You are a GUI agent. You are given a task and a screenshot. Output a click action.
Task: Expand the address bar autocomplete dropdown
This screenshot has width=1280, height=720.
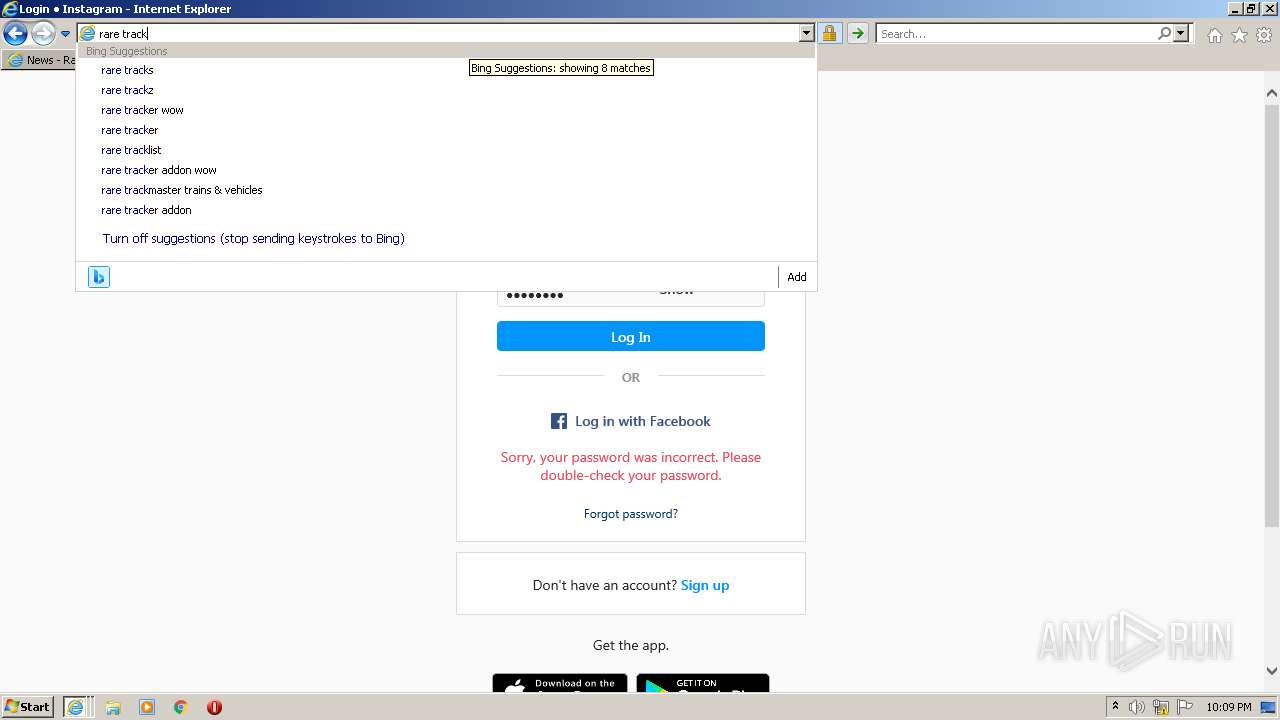(x=806, y=33)
